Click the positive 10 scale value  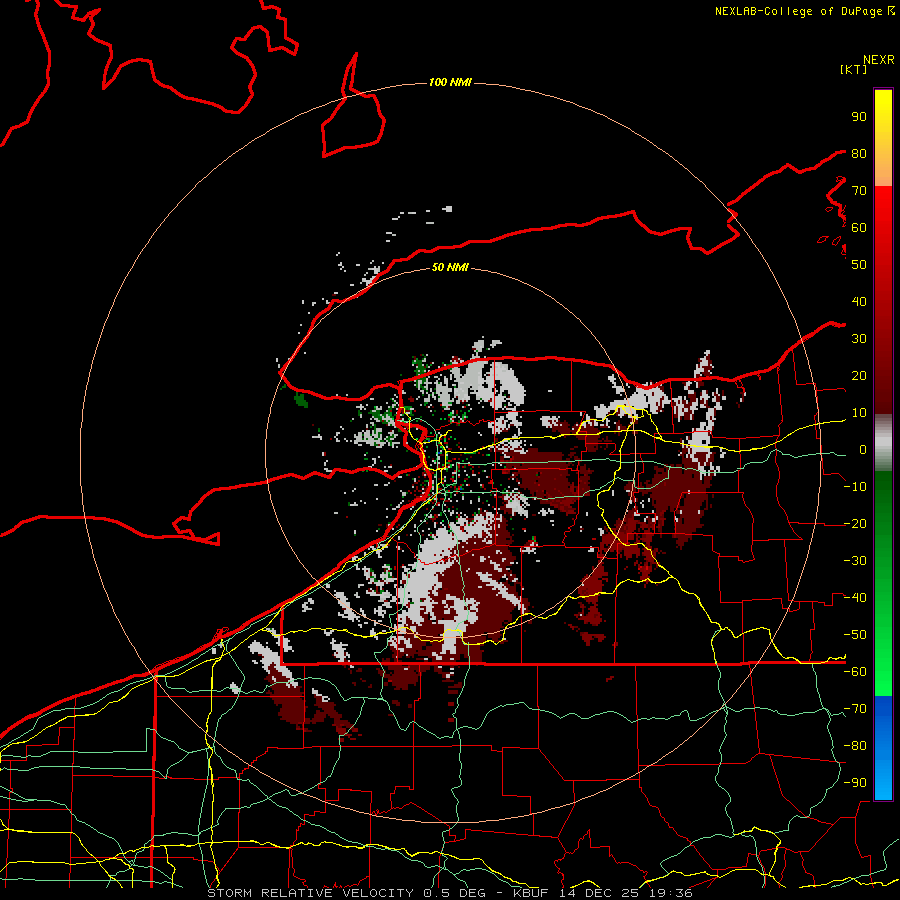pyautogui.click(x=859, y=413)
